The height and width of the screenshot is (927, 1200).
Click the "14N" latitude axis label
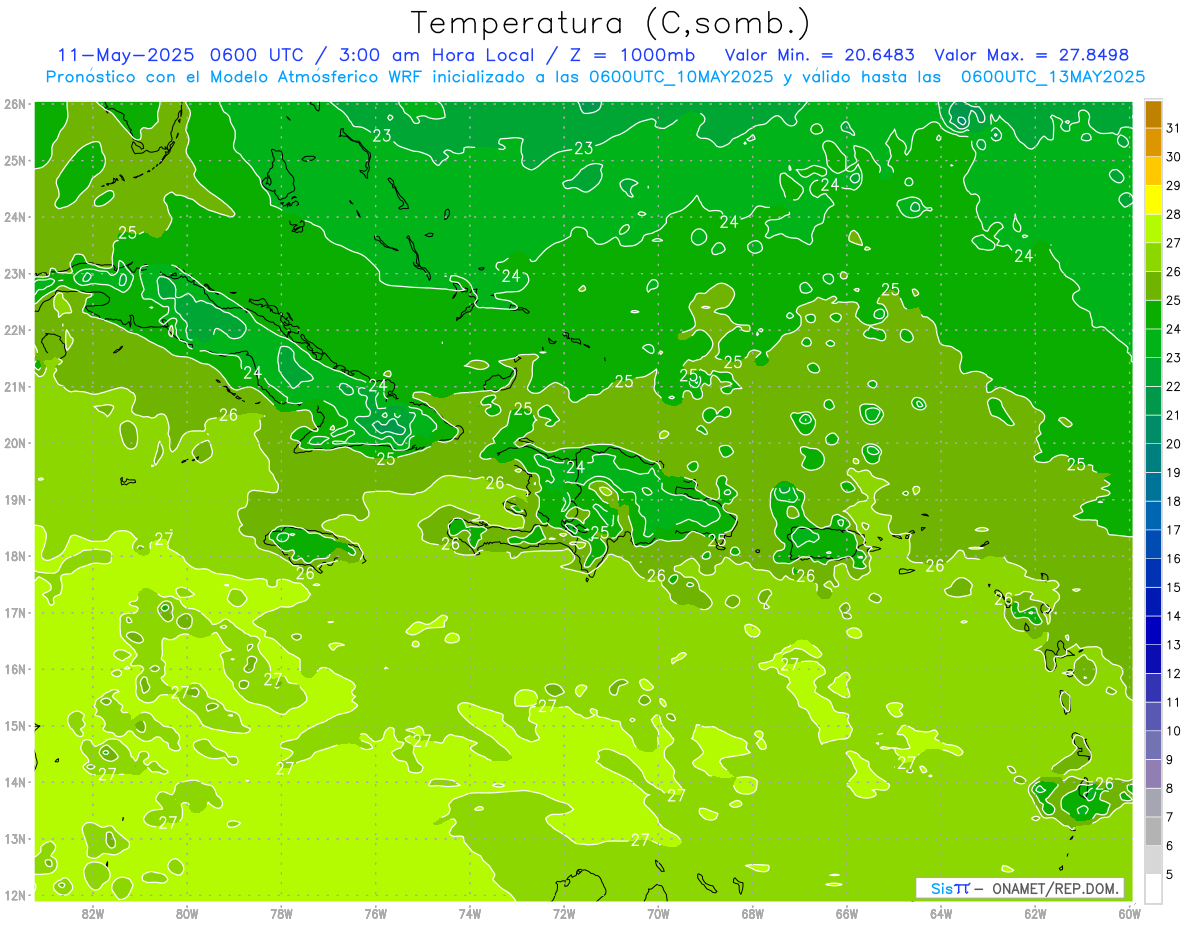tap(15, 782)
